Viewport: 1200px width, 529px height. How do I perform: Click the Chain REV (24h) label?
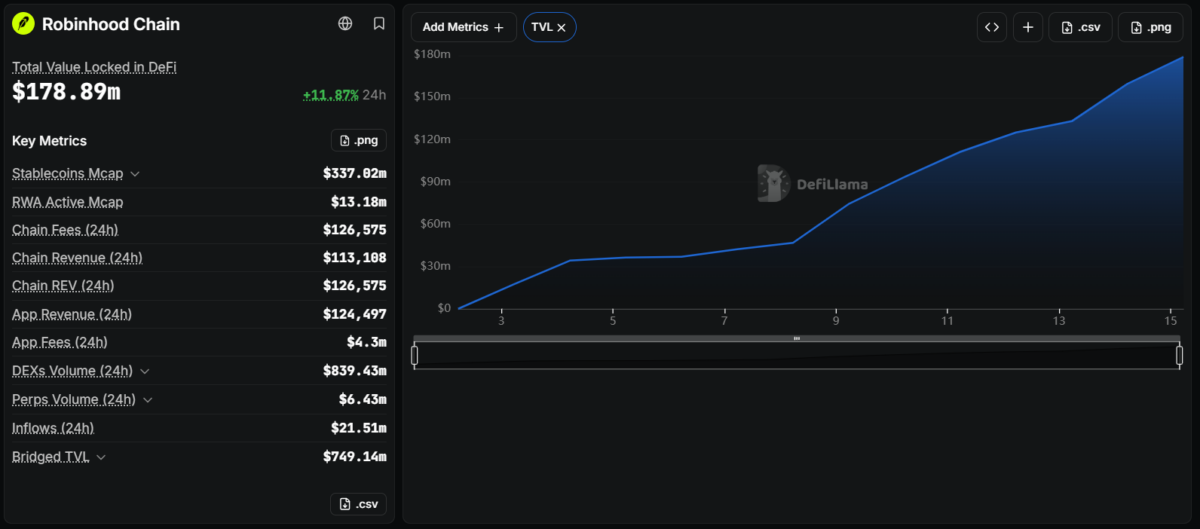coord(63,286)
